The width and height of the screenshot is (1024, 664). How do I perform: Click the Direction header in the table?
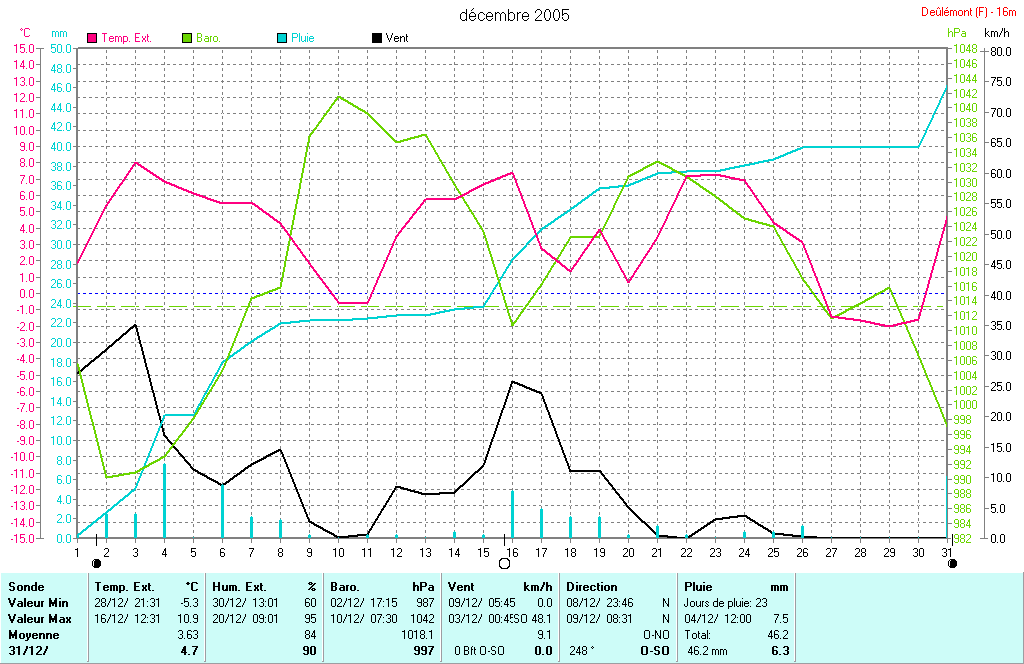coord(592,587)
